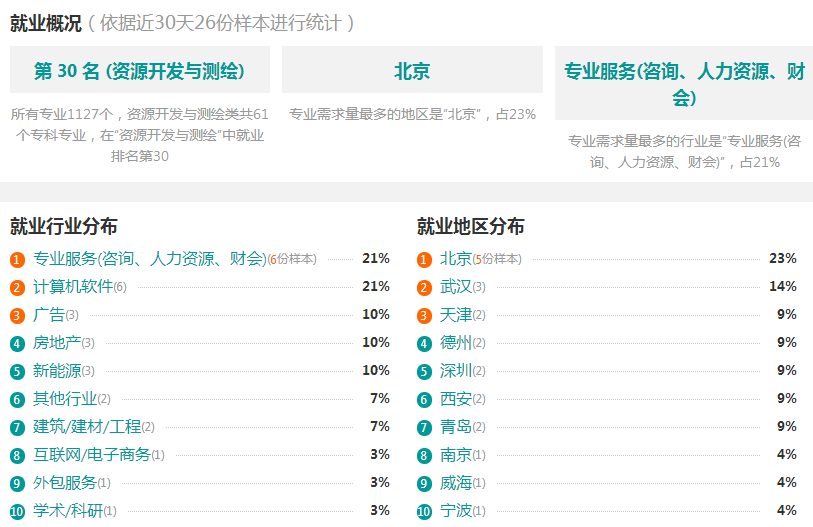Click rank 1 badge beside 北京 region row
This screenshot has width=813, height=527.
(424, 259)
